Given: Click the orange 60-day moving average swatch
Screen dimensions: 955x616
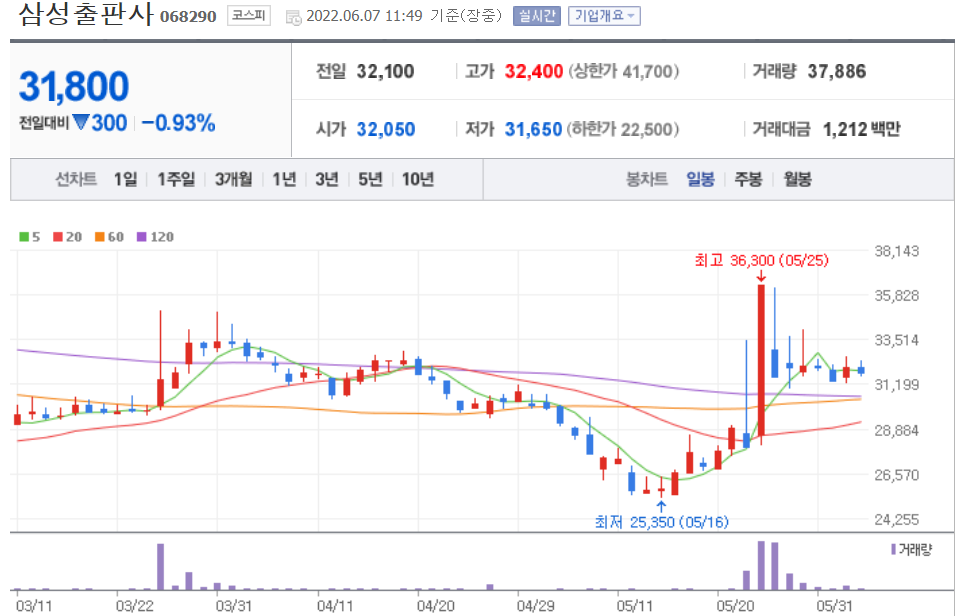Looking at the screenshot, I should [100, 236].
